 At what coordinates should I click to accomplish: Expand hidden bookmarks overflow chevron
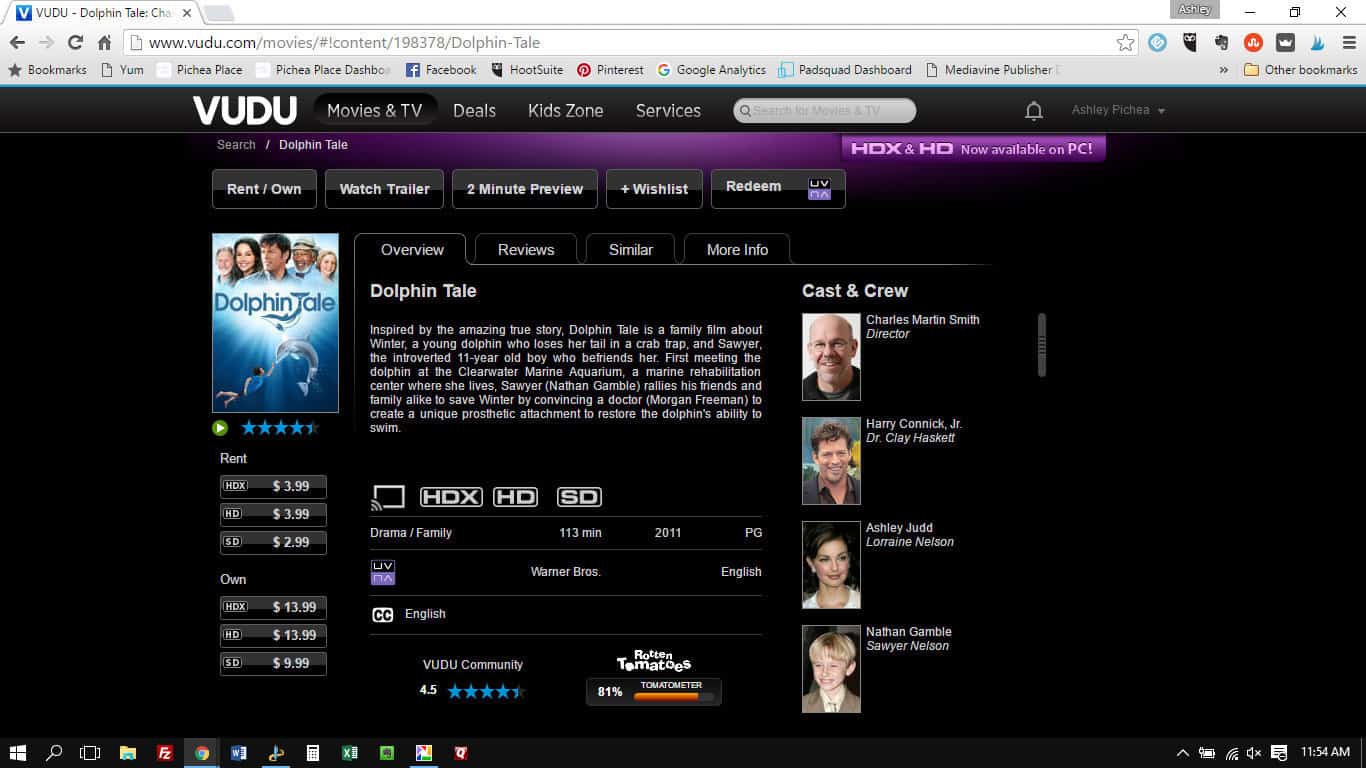pos(1223,70)
